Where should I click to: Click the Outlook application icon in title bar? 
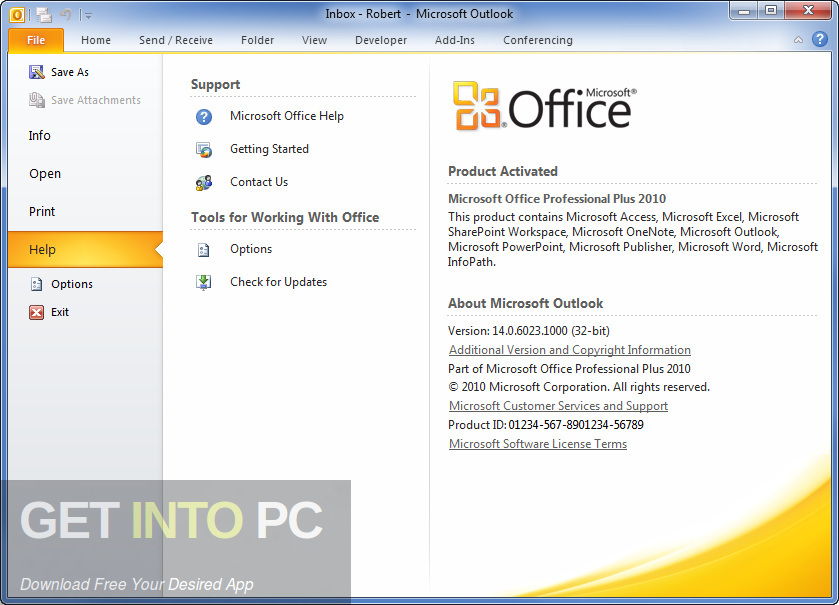point(17,15)
